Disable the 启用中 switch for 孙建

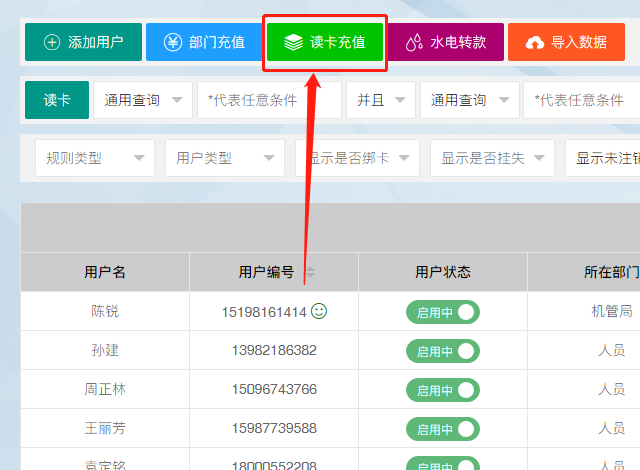click(442, 351)
